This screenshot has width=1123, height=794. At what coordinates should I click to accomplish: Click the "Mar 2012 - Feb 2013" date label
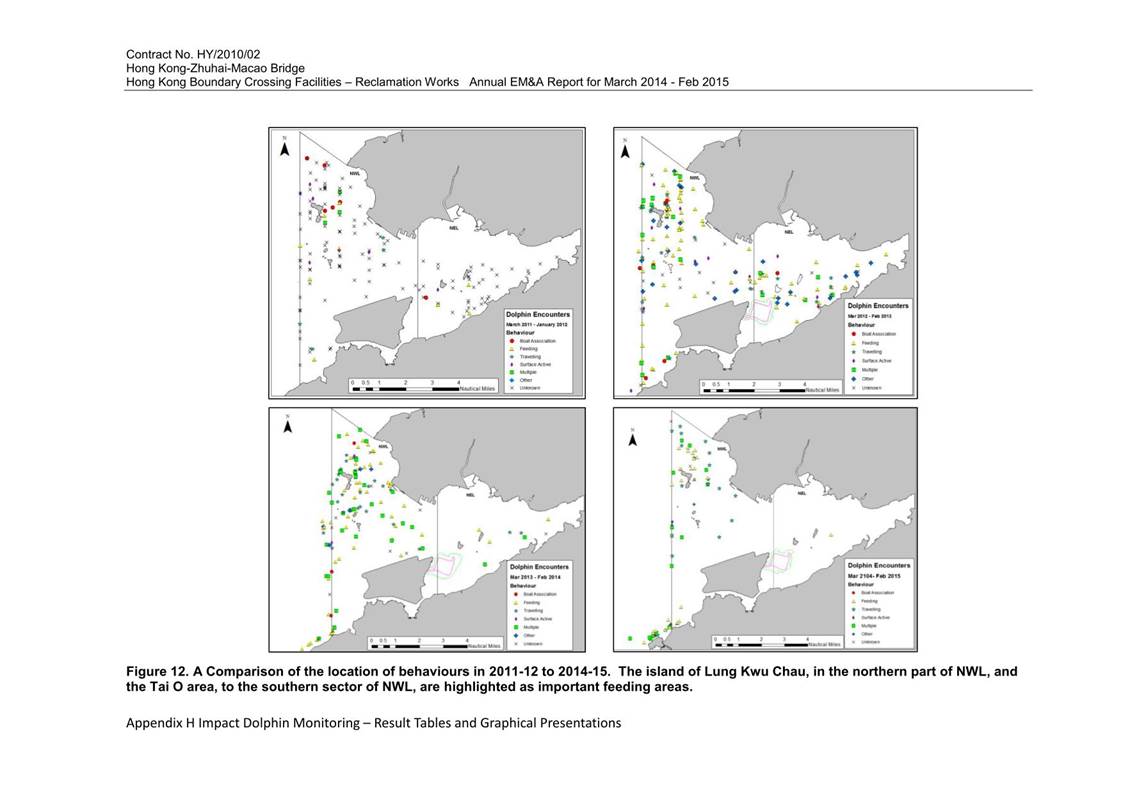point(869,316)
